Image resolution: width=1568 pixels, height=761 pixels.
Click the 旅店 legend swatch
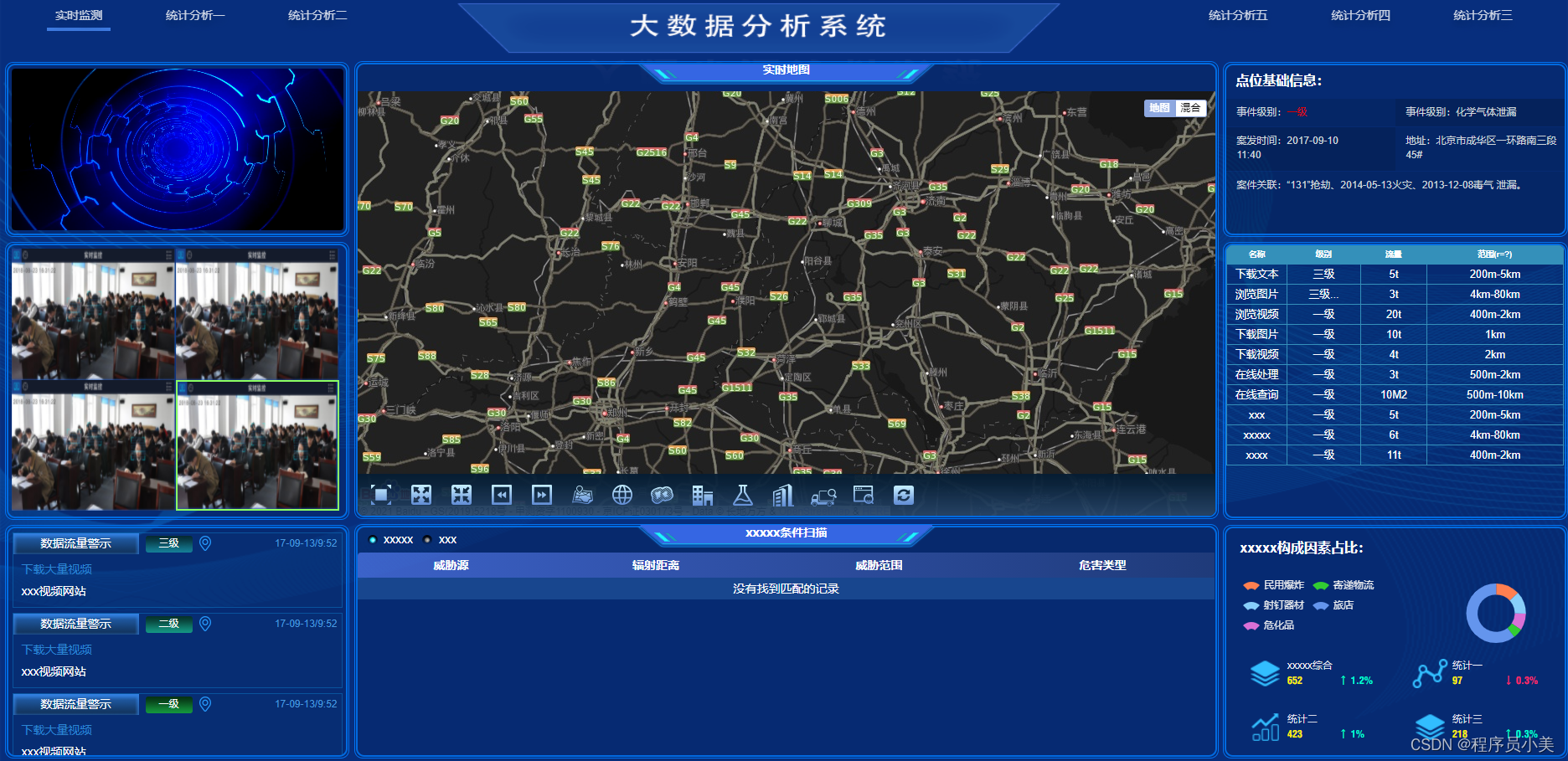click(1321, 605)
